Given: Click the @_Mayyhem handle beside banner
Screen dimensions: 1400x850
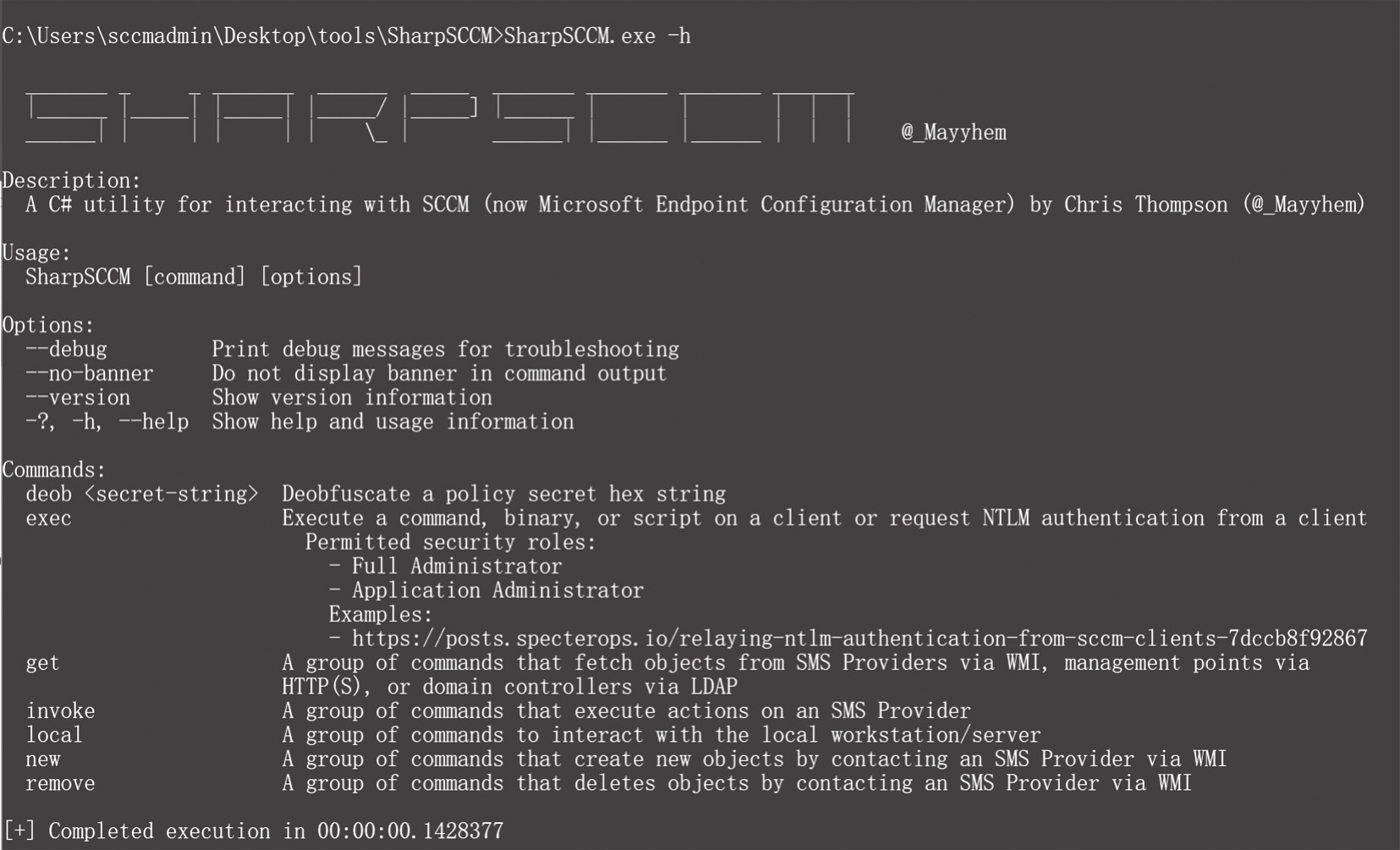Looking at the screenshot, I should (x=953, y=132).
